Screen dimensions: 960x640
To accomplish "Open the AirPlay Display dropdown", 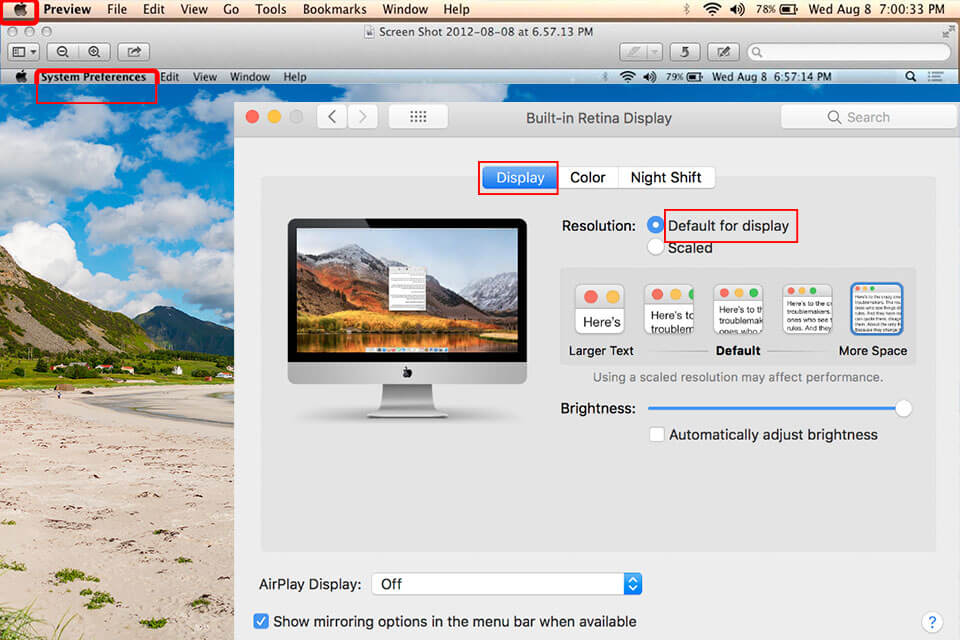I will pyautogui.click(x=506, y=584).
